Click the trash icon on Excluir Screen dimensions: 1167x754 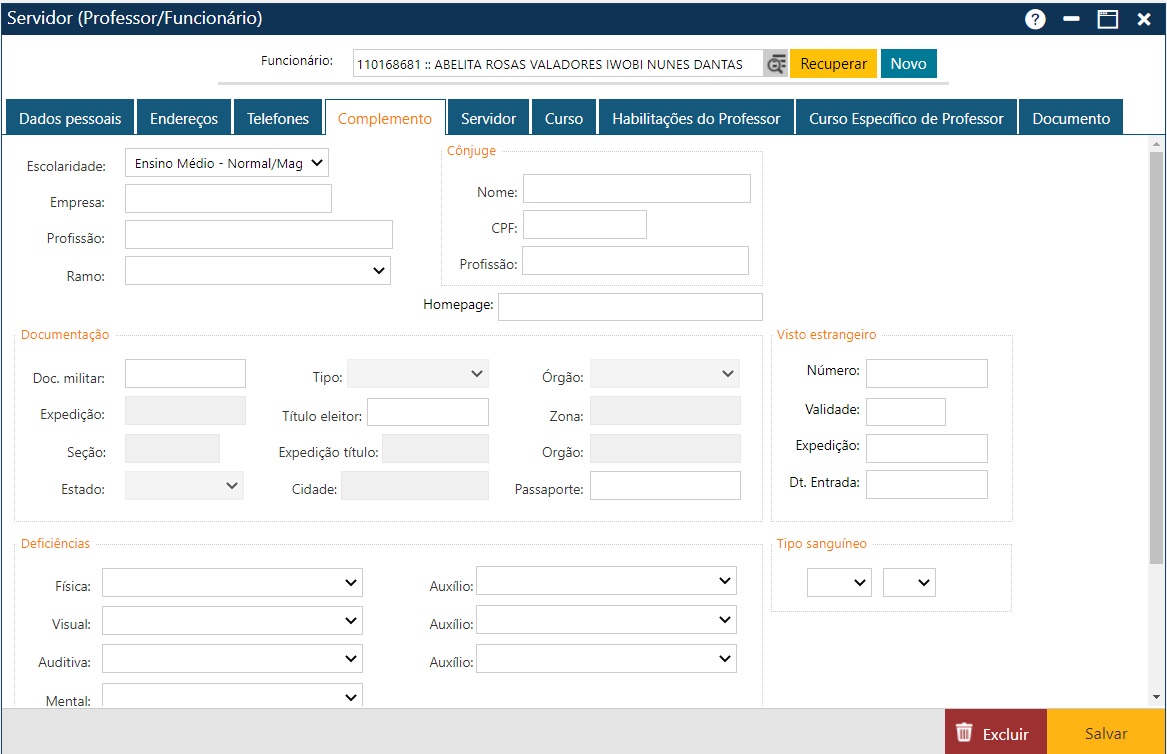[x=964, y=733]
